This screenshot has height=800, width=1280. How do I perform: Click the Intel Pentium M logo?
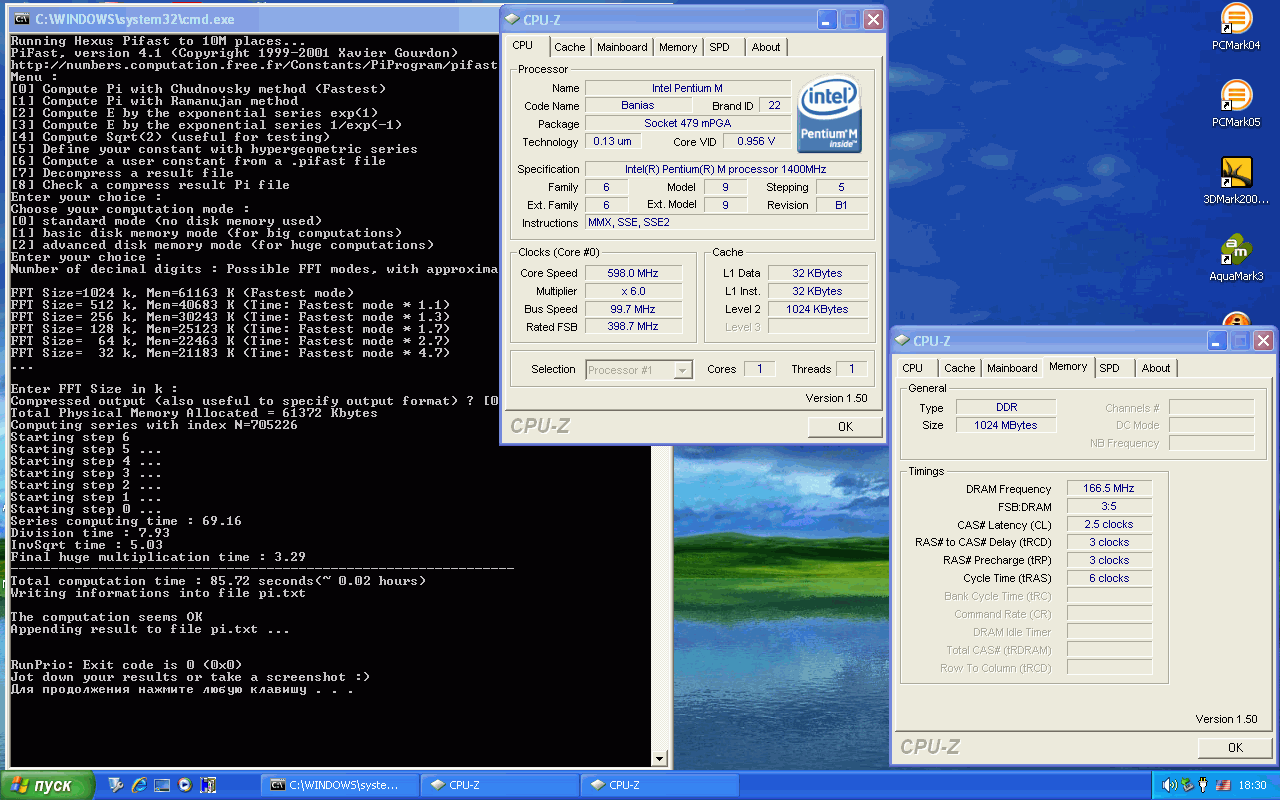pyautogui.click(x=829, y=114)
